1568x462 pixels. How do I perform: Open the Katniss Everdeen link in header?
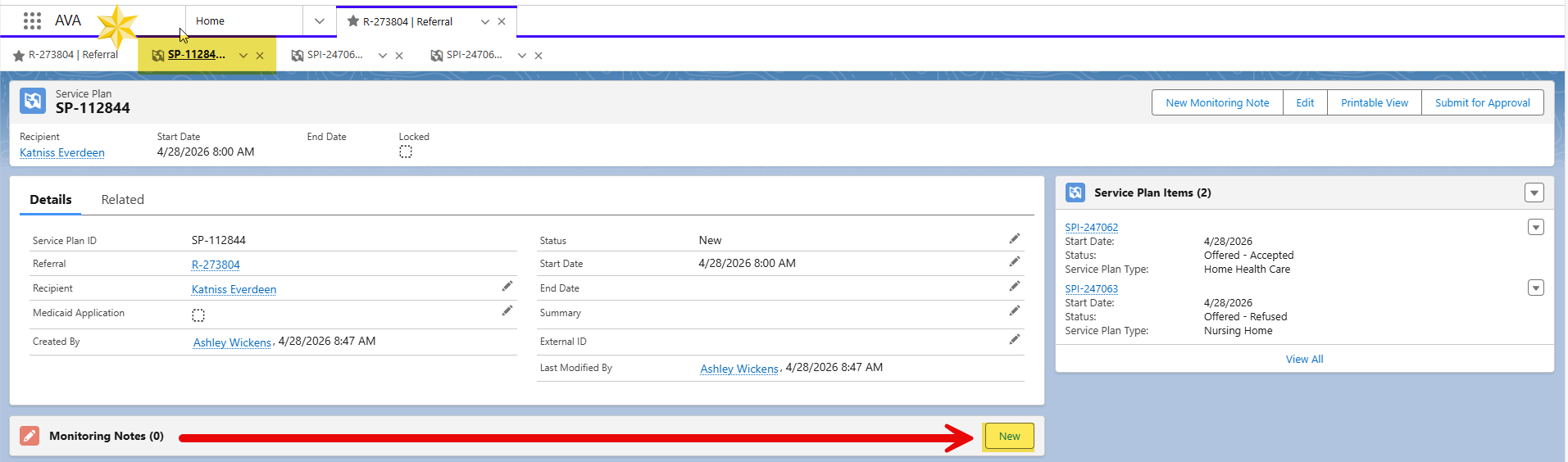tap(62, 152)
